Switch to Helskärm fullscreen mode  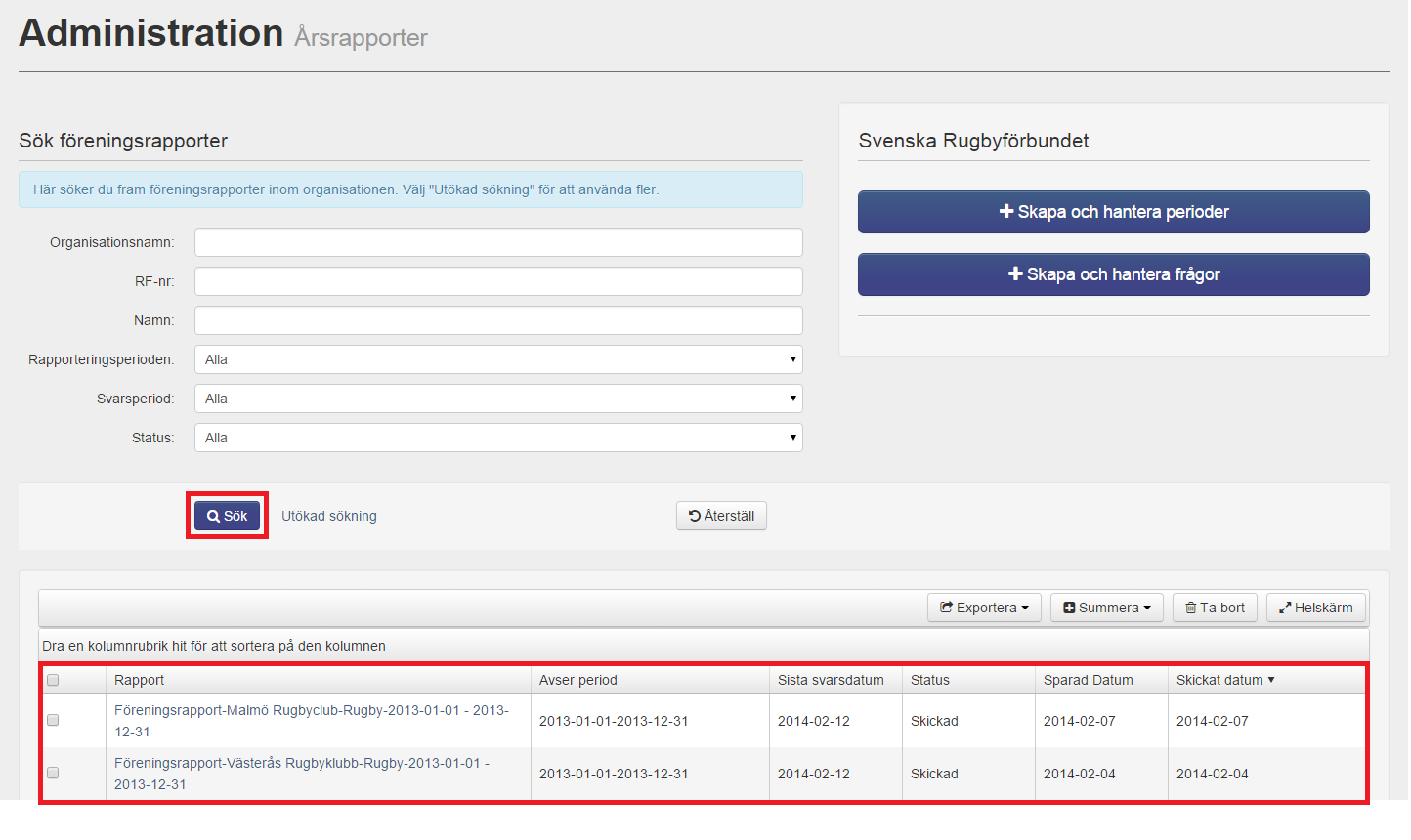(x=1316, y=608)
